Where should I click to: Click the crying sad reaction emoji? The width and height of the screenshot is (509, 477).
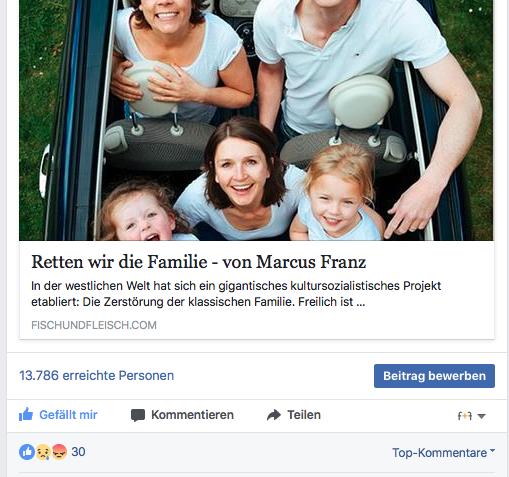[x=43, y=452]
